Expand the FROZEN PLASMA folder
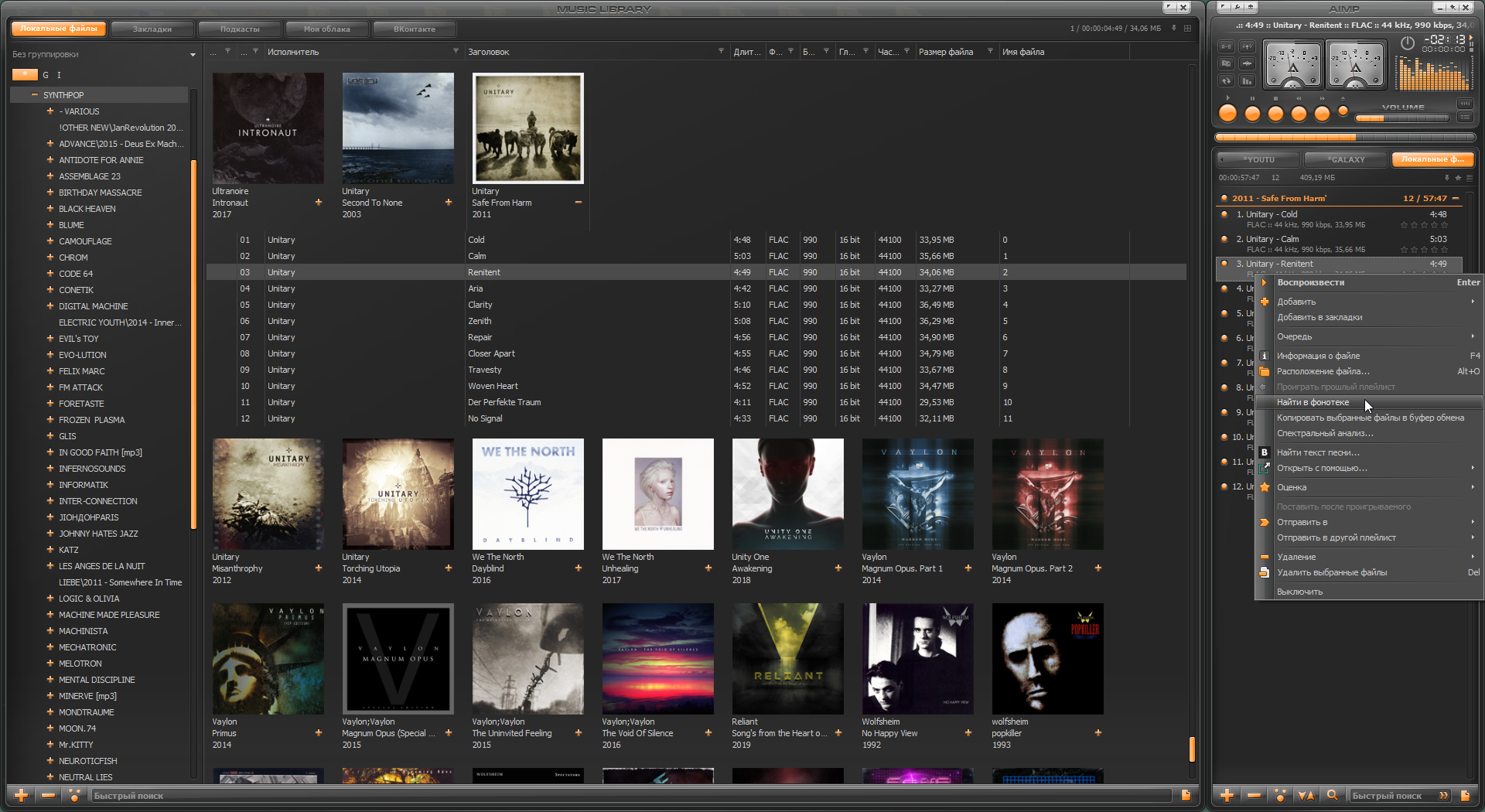 coord(50,420)
